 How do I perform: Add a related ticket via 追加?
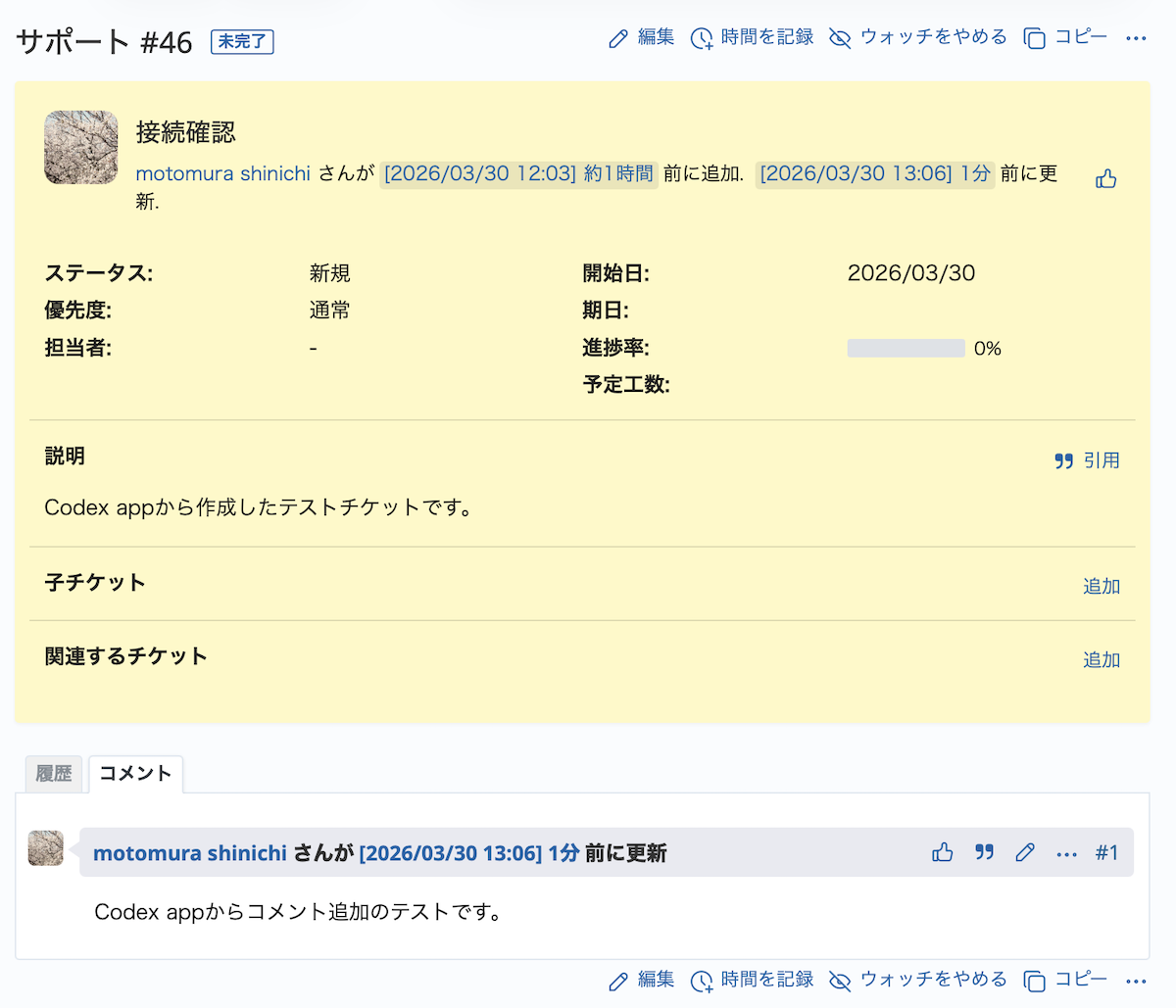pos(1101,659)
